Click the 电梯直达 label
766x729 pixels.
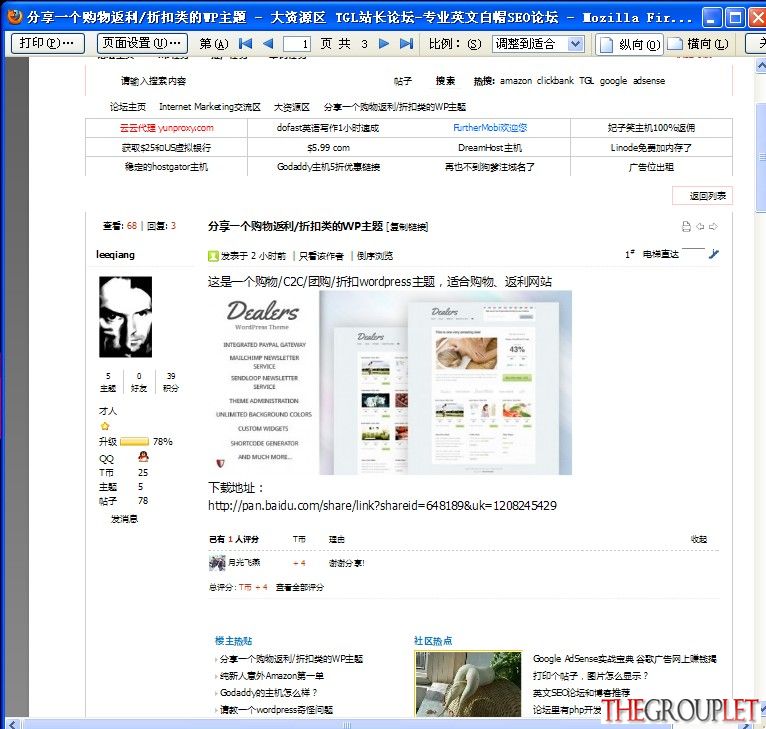pyautogui.click(x=660, y=254)
